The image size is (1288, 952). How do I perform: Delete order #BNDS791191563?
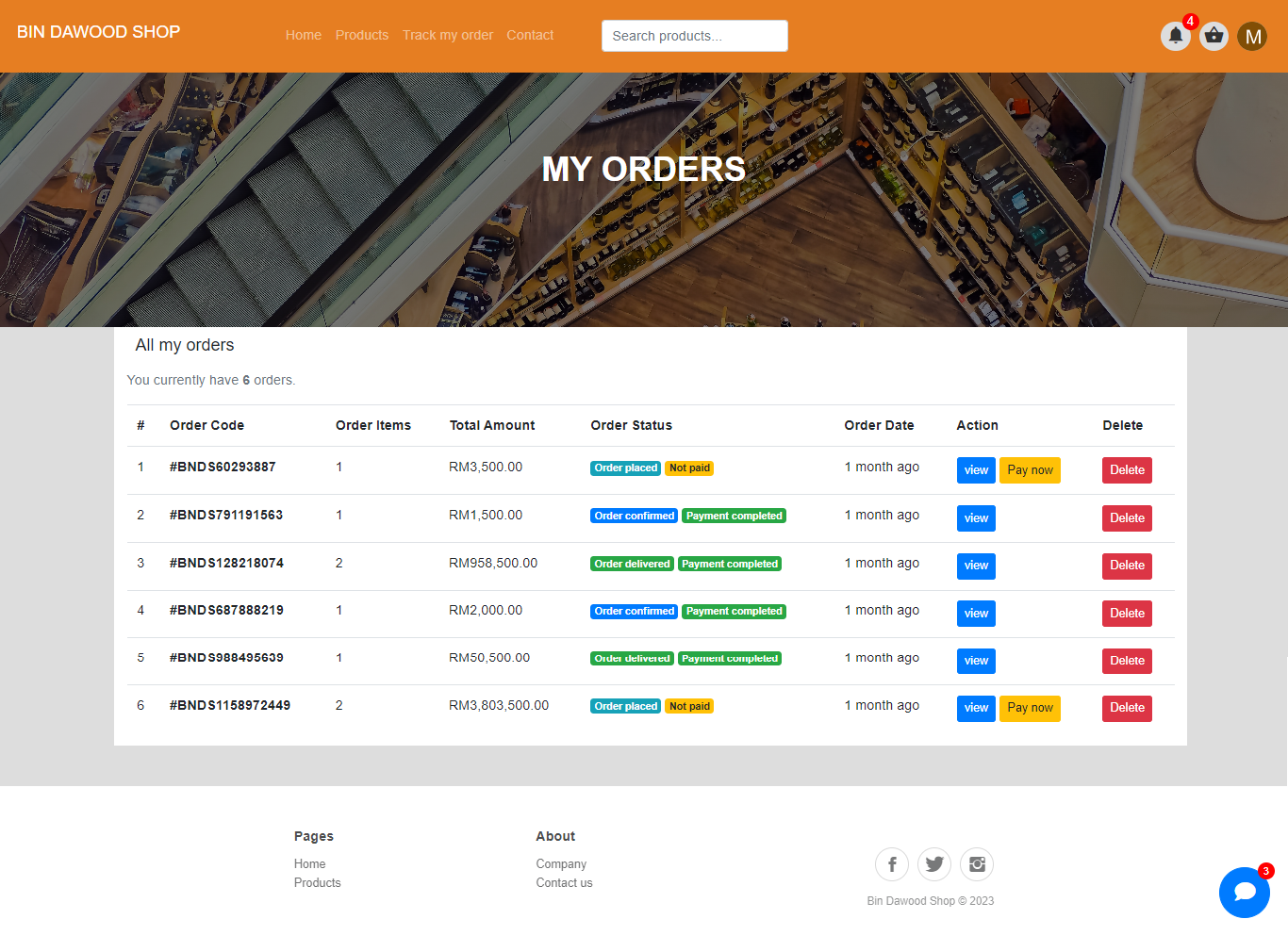pyautogui.click(x=1127, y=518)
